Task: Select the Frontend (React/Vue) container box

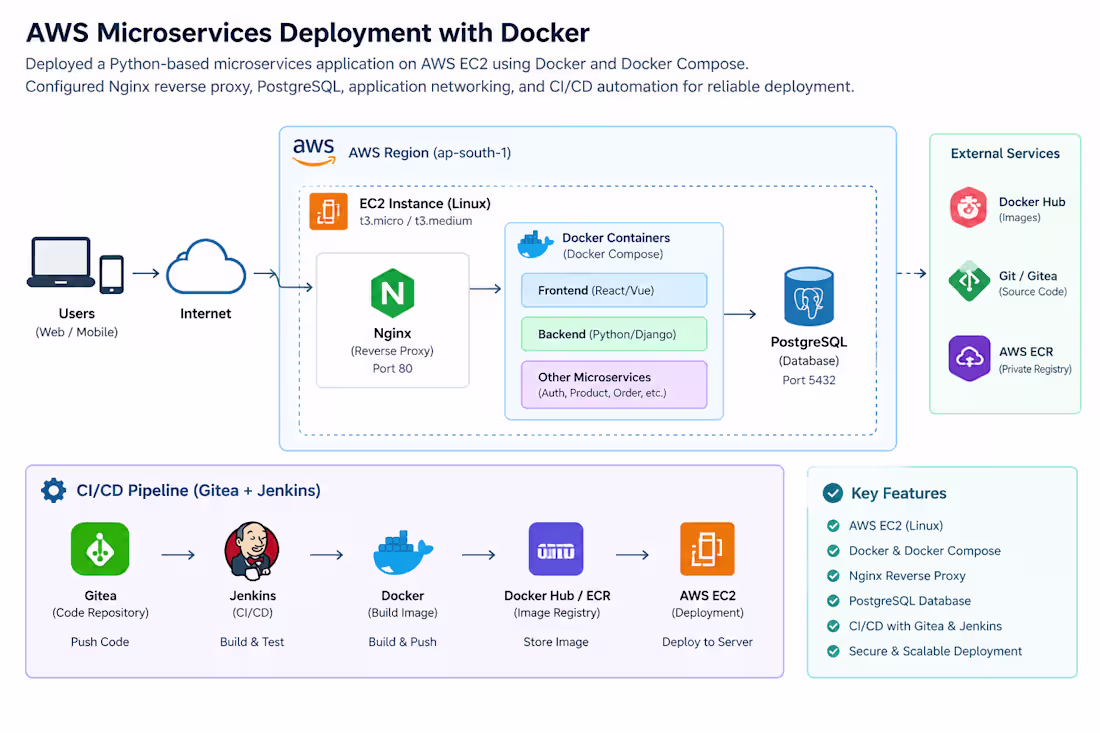Action: click(614, 290)
